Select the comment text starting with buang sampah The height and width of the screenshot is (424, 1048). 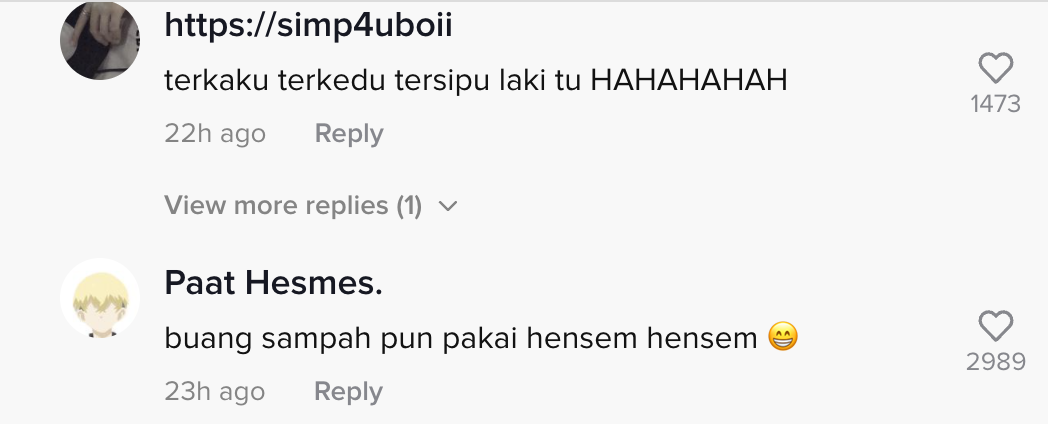(x=481, y=338)
